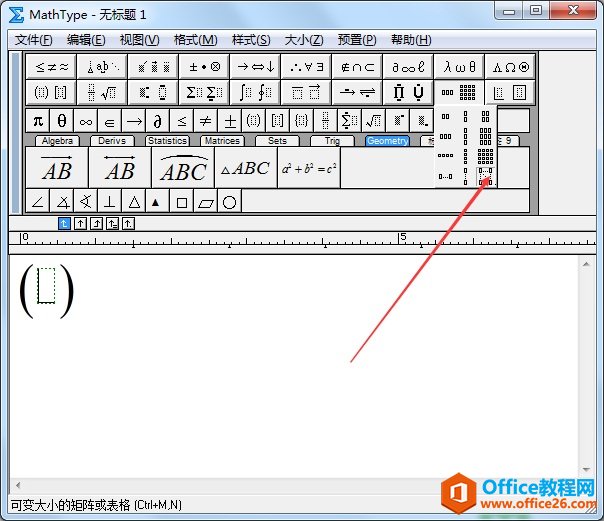Open the 文件(F) menu
The width and height of the screenshot is (604, 521).
coord(34,40)
